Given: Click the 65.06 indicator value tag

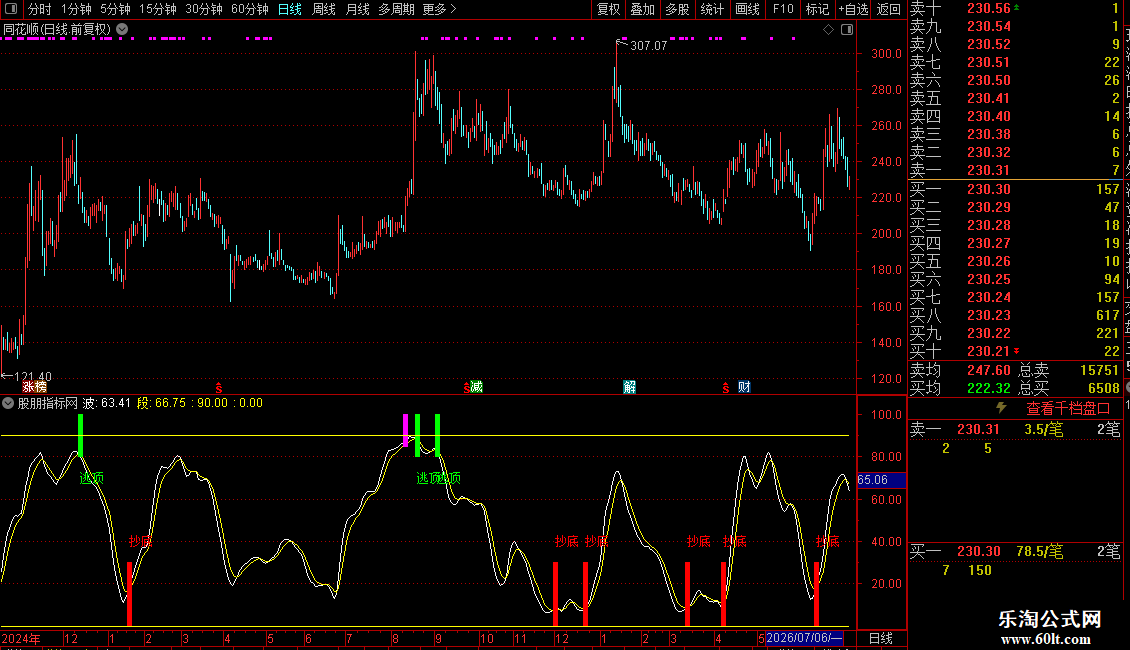Looking at the screenshot, I should 881,480.
